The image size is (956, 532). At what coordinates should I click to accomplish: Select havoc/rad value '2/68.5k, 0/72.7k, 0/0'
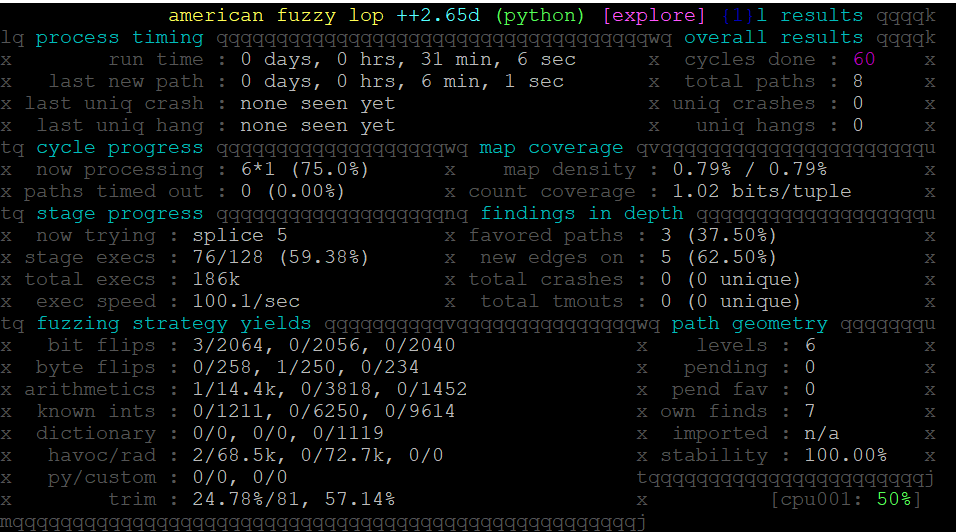coord(318,455)
